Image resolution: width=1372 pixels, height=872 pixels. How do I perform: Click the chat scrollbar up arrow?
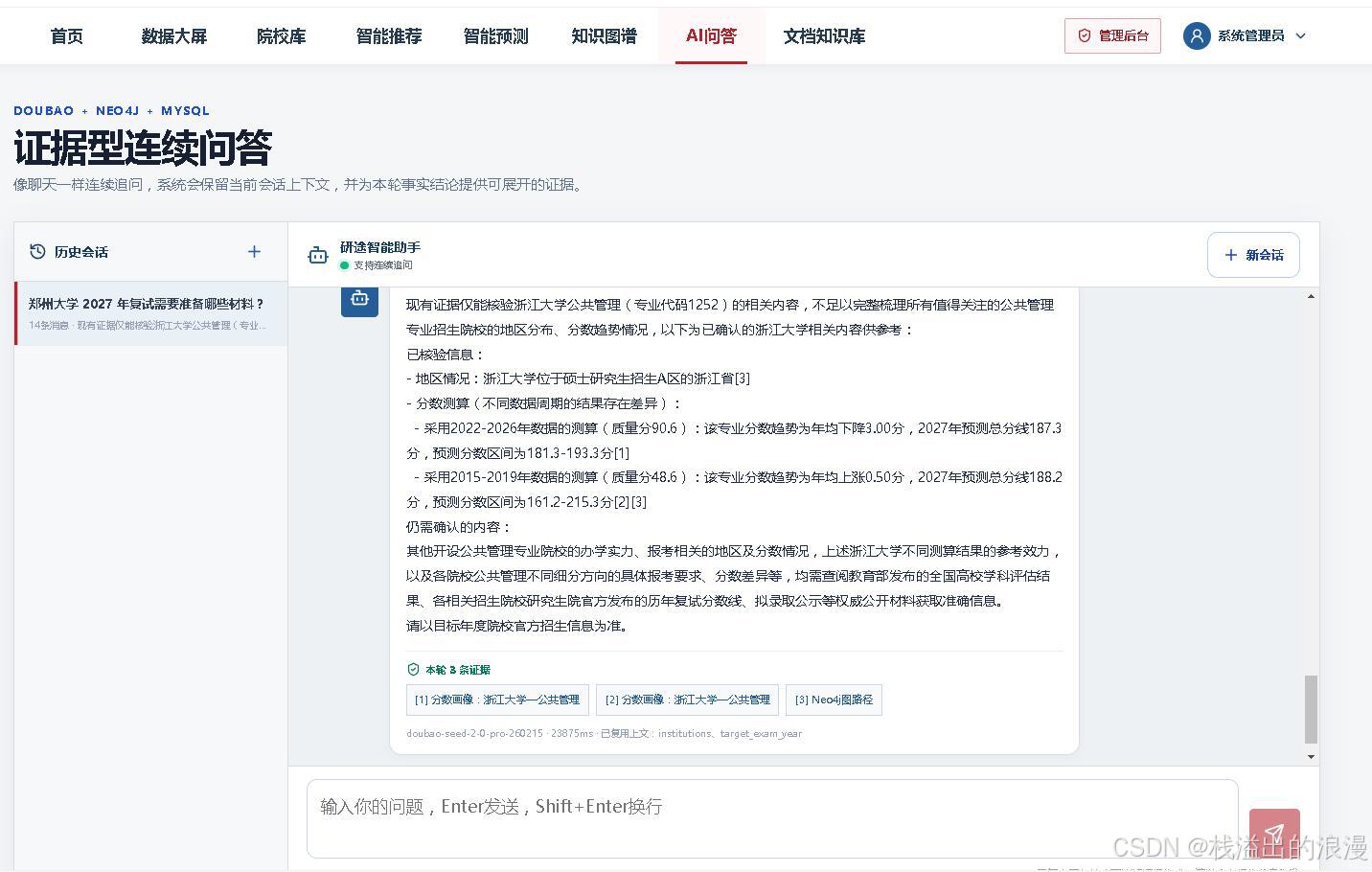tap(1311, 296)
